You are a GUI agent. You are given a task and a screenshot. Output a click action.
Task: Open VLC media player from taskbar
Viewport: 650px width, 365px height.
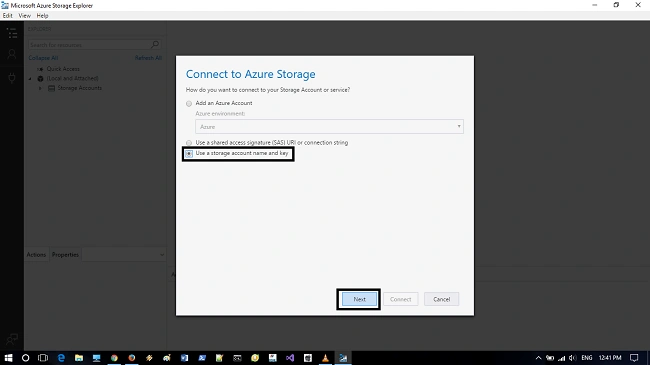click(x=325, y=358)
